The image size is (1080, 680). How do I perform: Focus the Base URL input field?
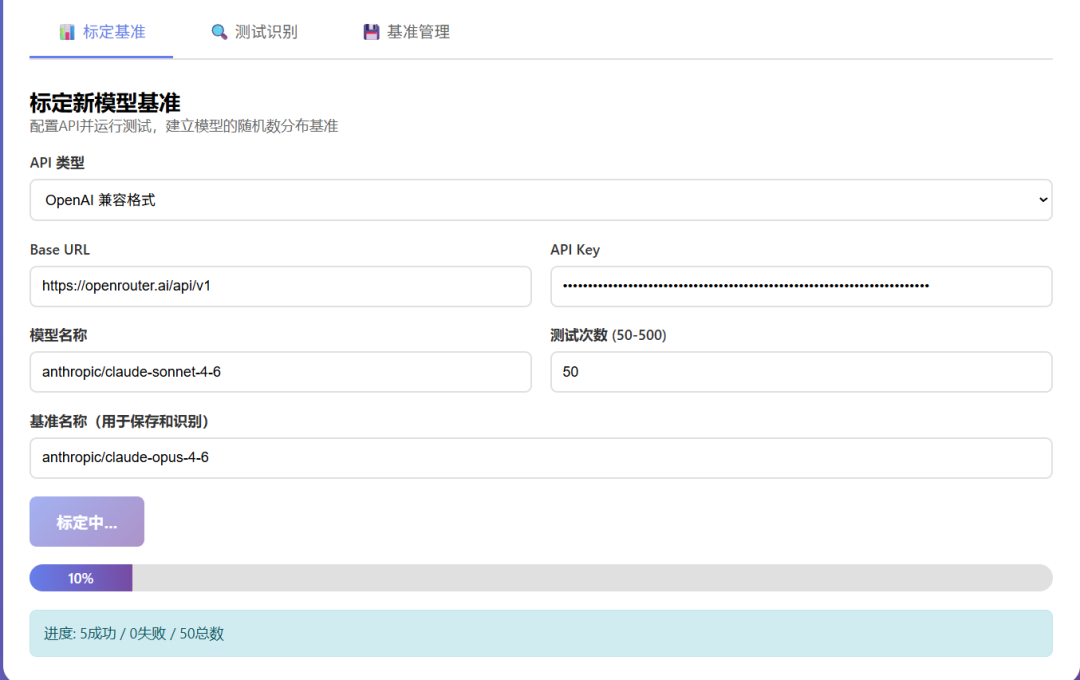(280, 286)
